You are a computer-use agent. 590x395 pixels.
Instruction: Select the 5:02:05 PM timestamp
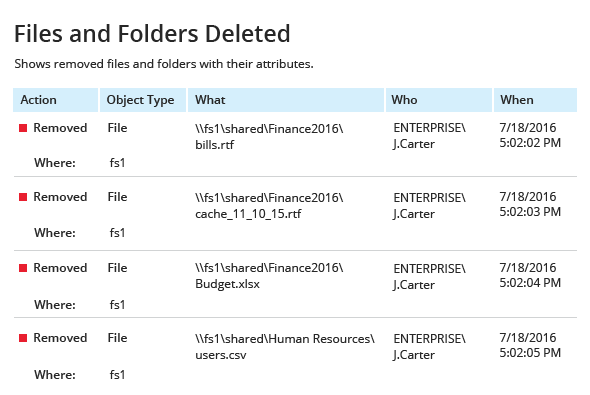pyautogui.click(x=530, y=353)
